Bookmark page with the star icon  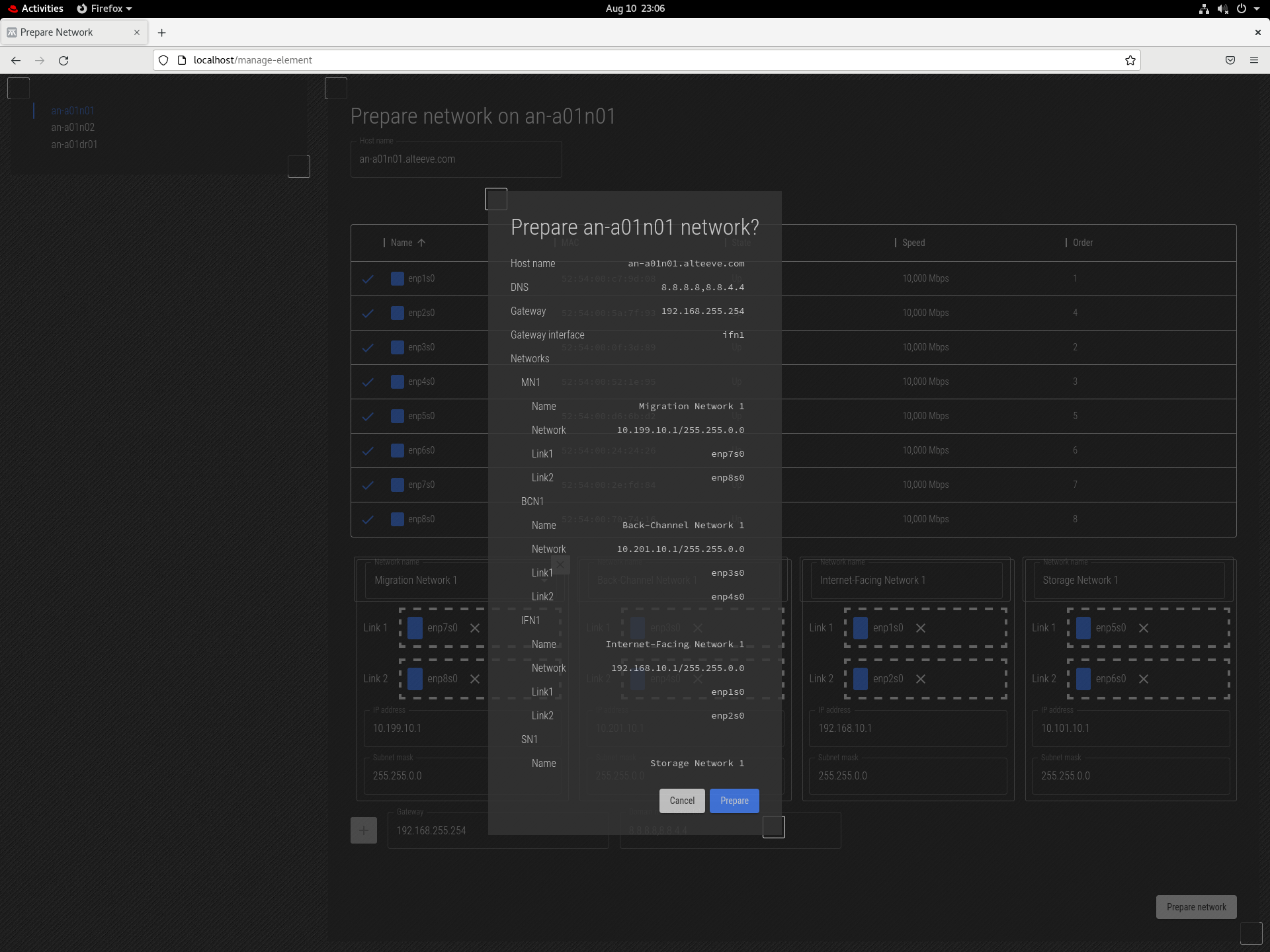pos(1130,60)
